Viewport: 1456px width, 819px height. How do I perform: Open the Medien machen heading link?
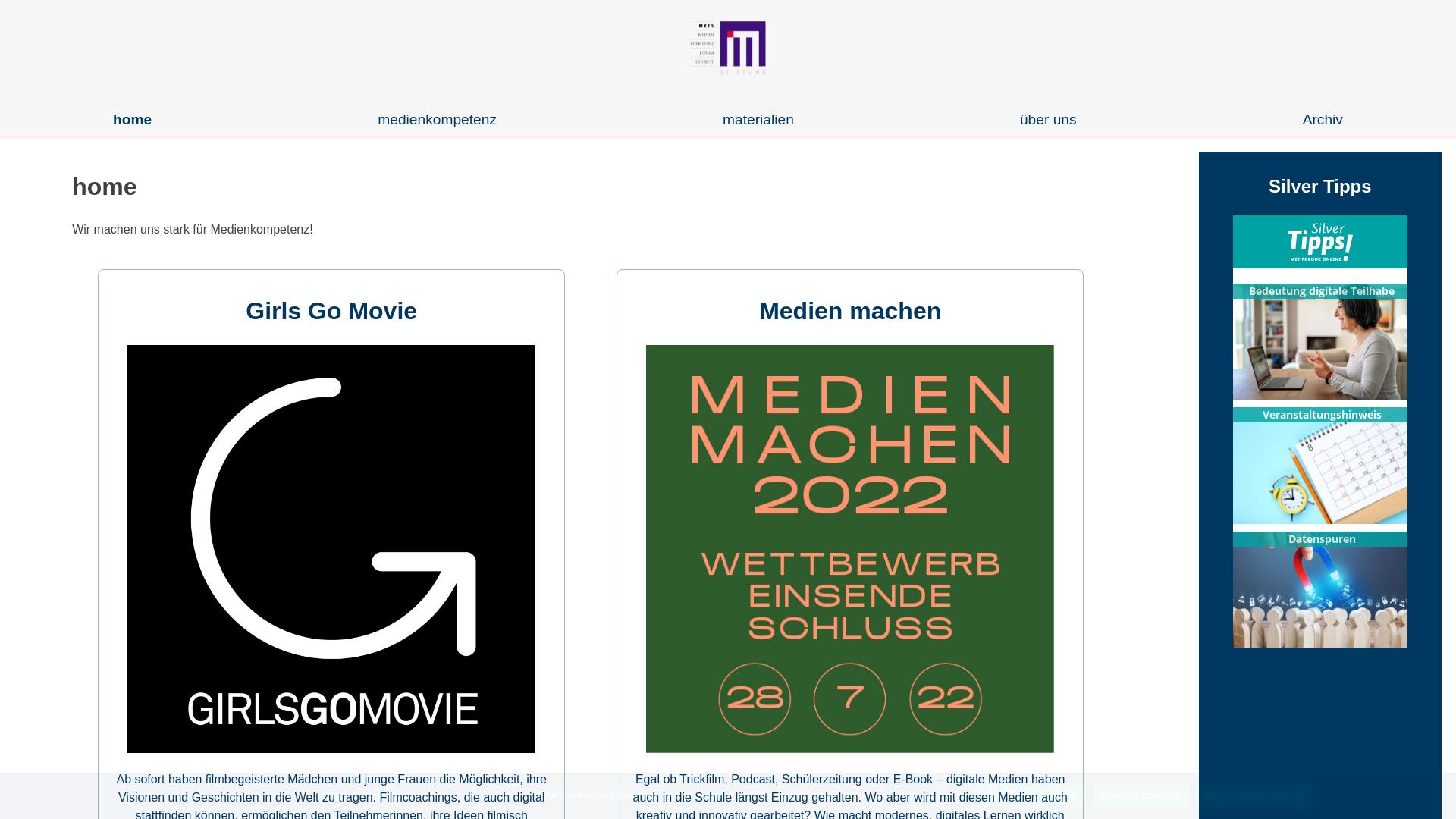850,311
